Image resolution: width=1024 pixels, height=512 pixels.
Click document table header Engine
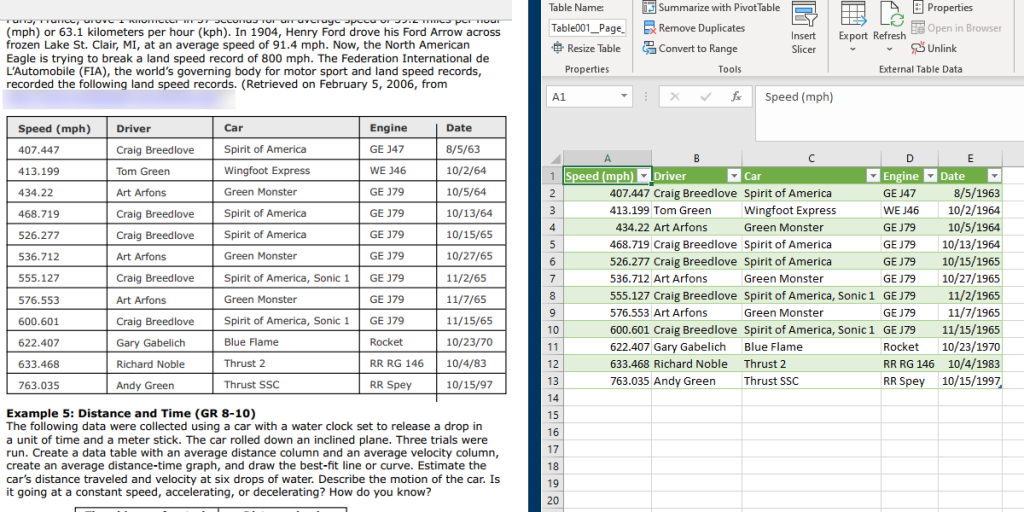click(x=388, y=128)
